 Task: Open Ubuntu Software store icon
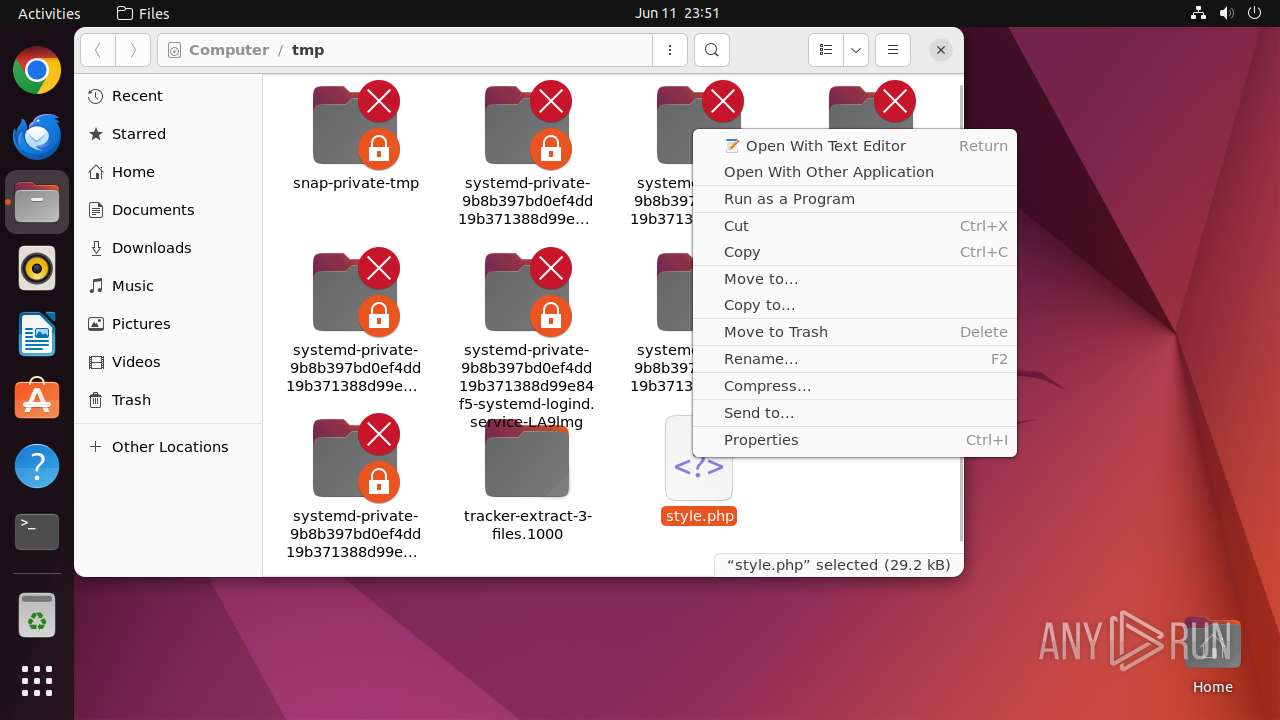click(x=37, y=400)
